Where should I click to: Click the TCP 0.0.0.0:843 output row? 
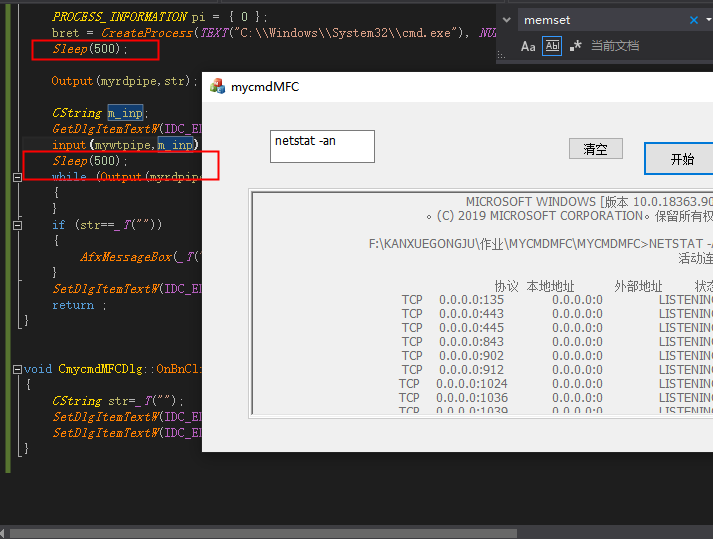tap(557, 342)
